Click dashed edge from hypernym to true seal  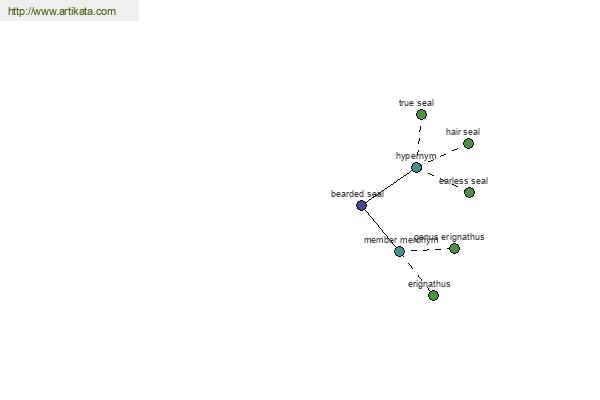[x=419, y=140]
